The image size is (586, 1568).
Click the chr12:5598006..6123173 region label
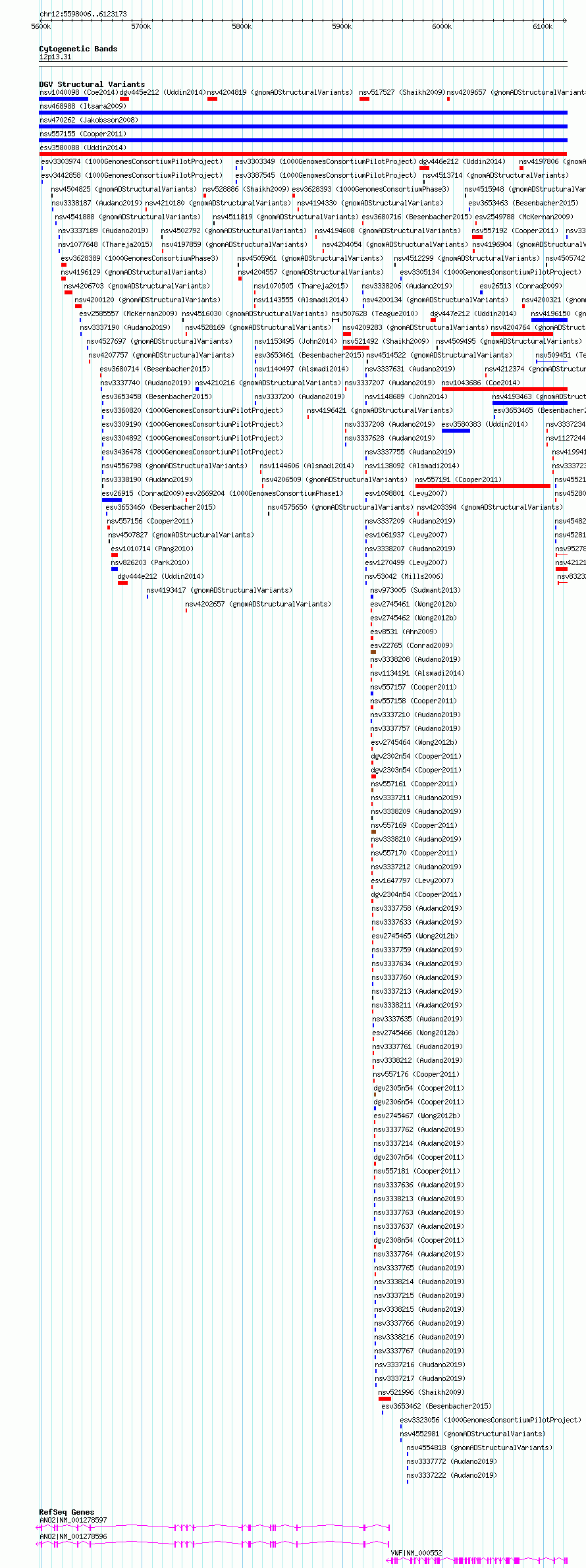tap(83, 14)
